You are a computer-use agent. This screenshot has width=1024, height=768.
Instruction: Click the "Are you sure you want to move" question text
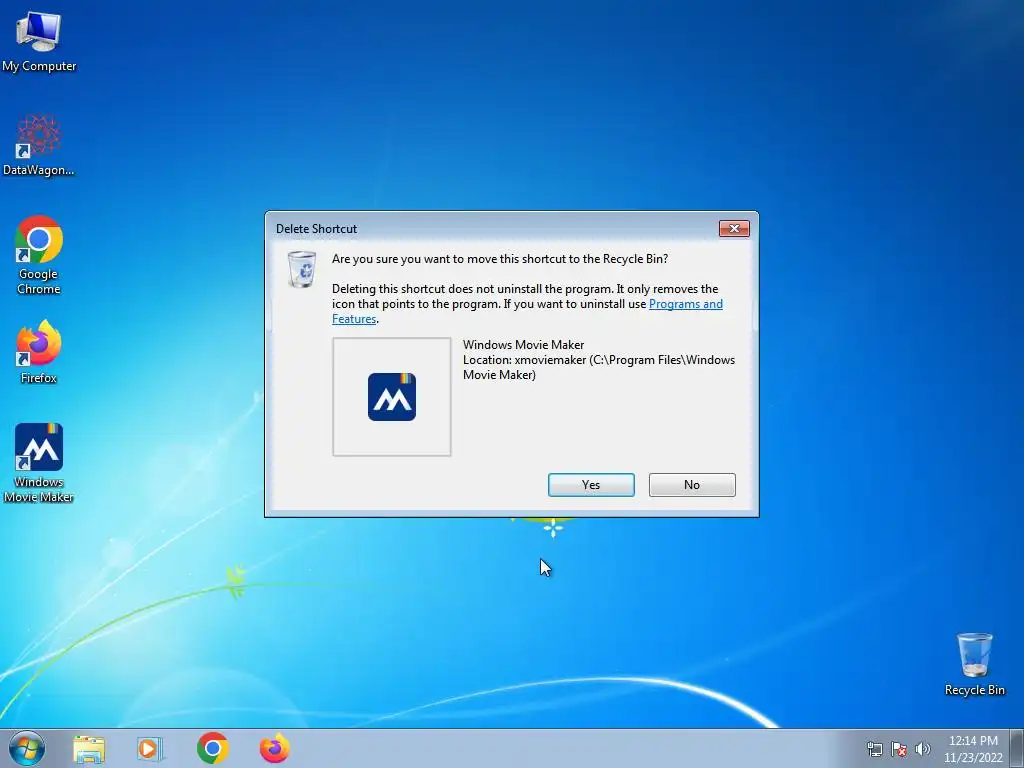[x=500, y=259]
